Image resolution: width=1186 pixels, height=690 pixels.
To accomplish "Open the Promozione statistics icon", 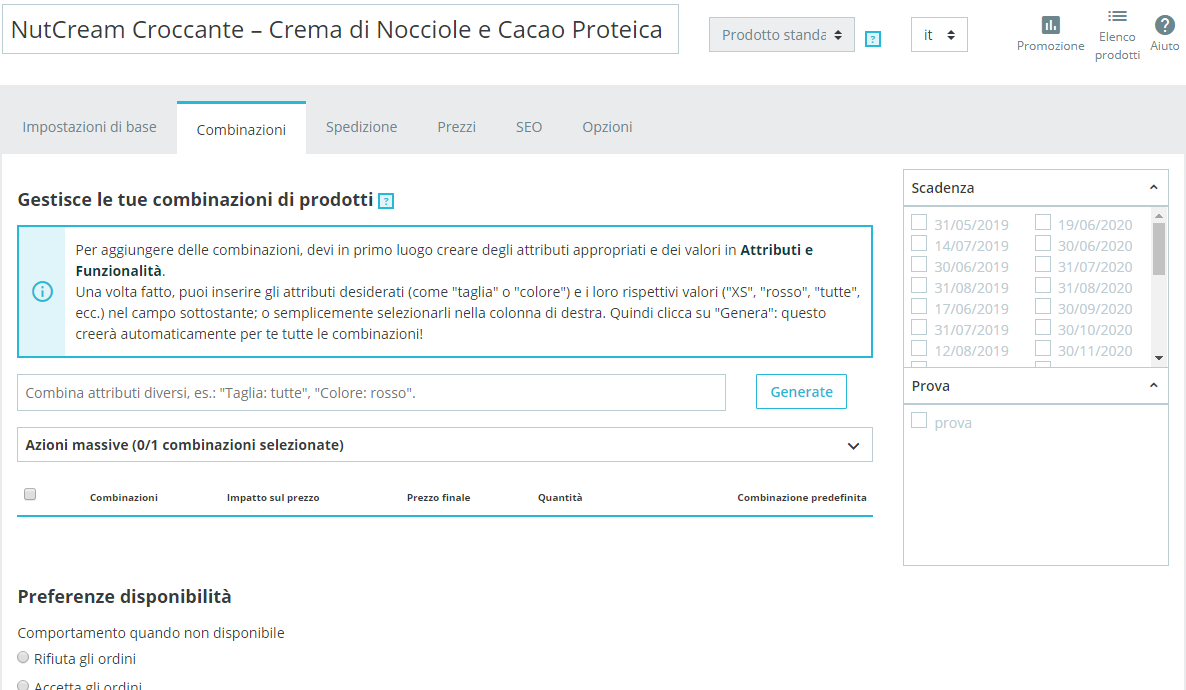I will 1050,25.
